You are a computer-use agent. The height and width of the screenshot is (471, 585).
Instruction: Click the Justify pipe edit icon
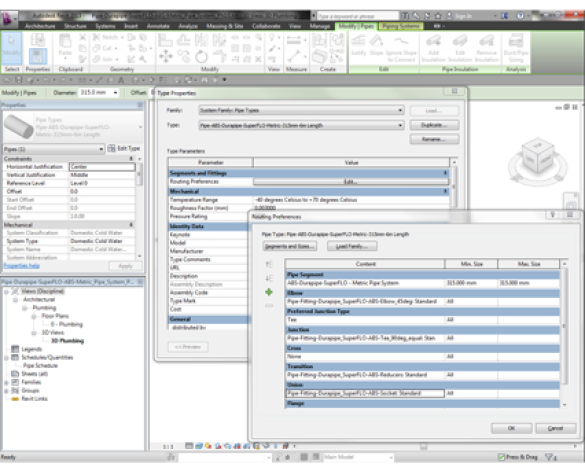[x=358, y=45]
